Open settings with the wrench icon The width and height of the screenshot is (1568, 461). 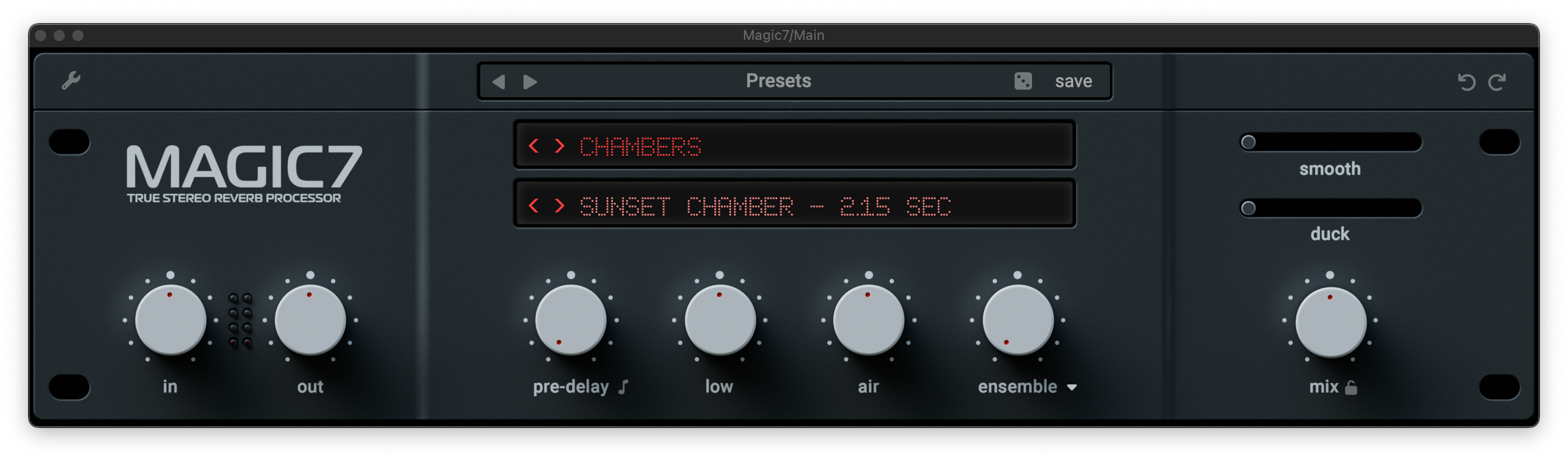pos(71,80)
